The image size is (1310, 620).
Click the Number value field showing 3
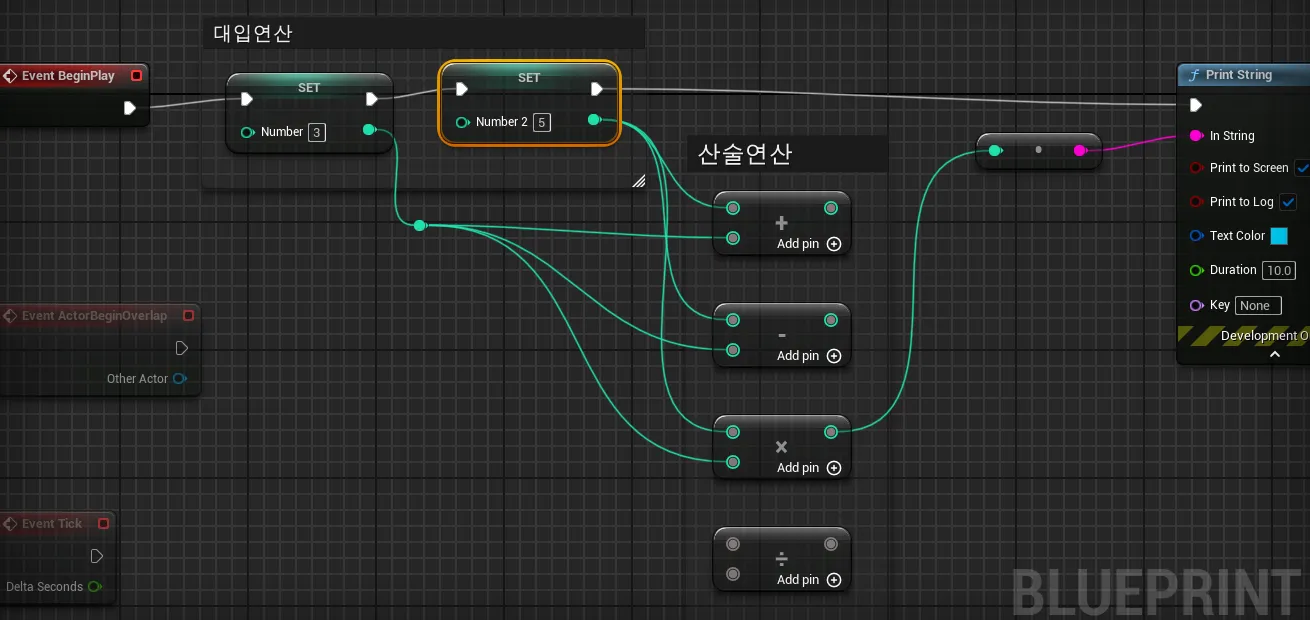click(317, 132)
